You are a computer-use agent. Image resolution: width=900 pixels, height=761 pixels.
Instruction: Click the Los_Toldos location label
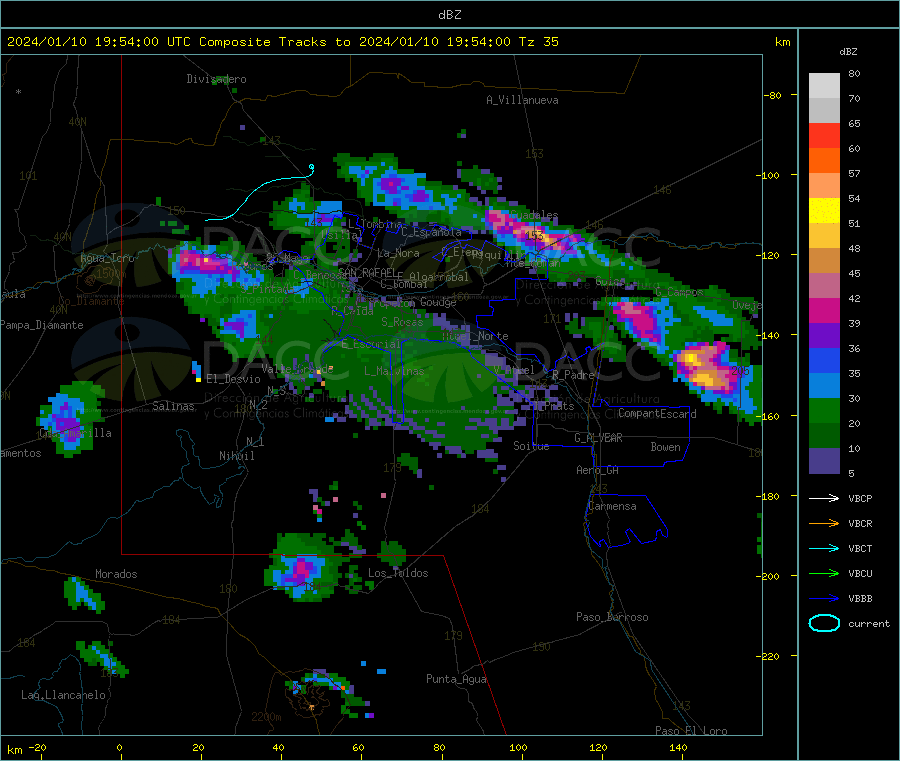pos(398,573)
